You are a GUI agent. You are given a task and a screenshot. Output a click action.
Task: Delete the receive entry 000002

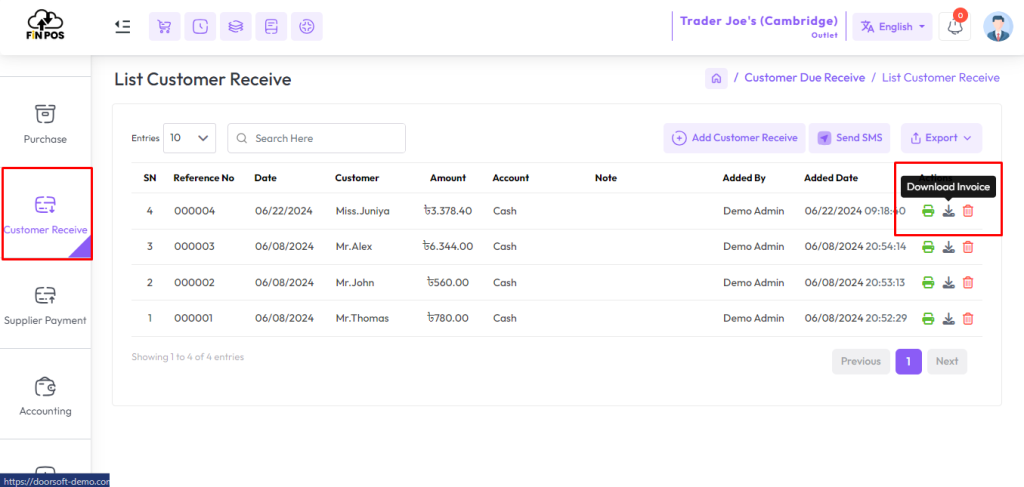[x=968, y=283]
